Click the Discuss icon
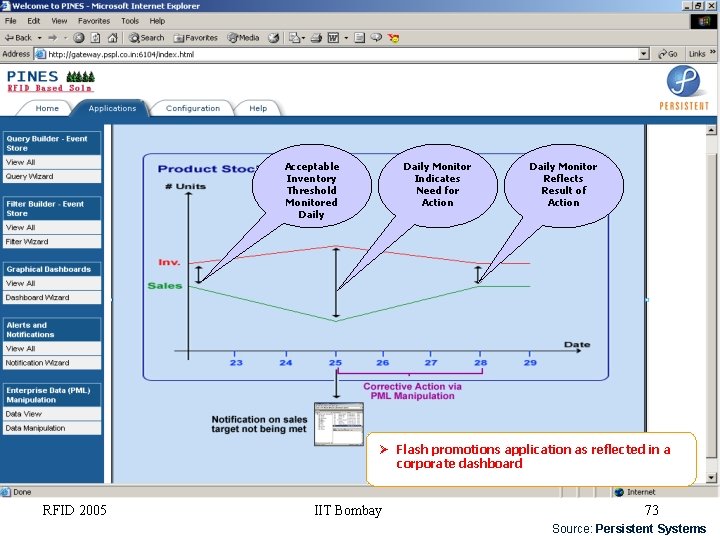The height and width of the screenshot is (540, 720). [x=377, y=38]
